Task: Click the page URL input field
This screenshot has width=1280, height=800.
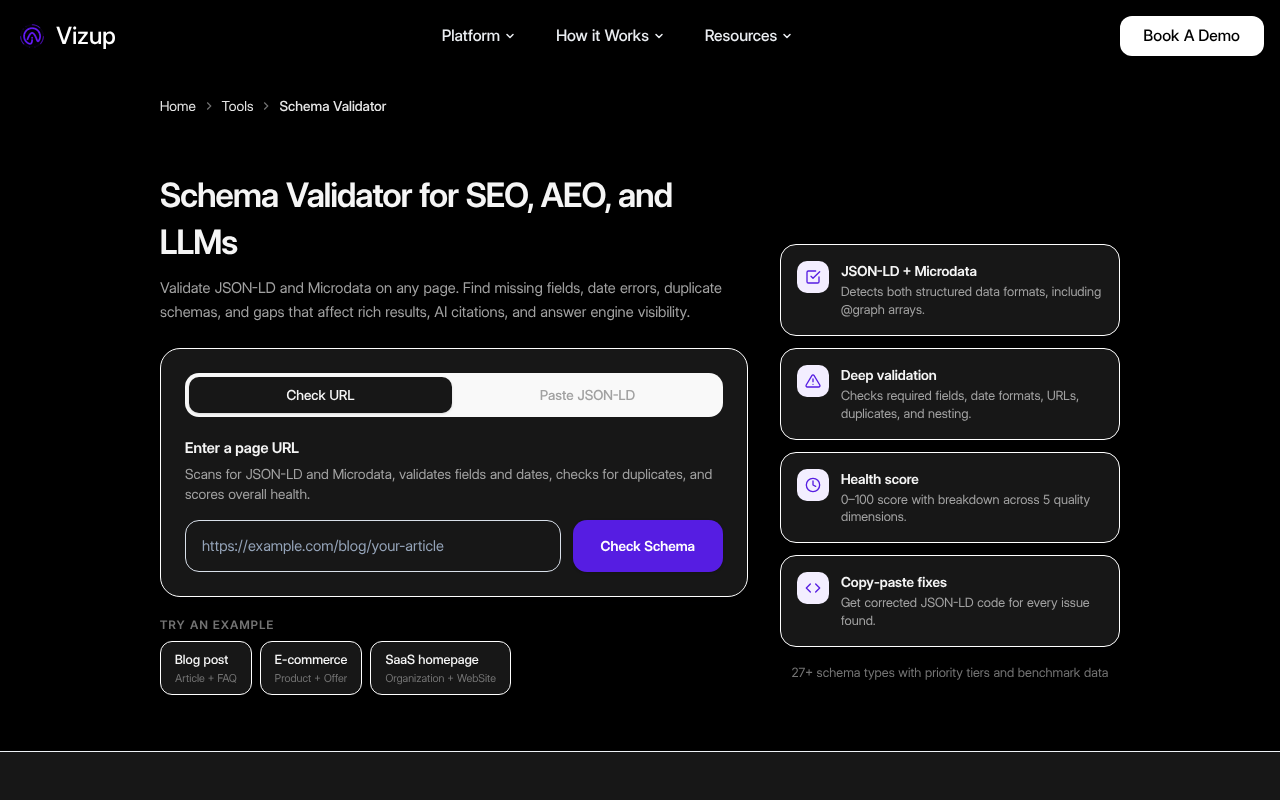Action: [372, 546]
